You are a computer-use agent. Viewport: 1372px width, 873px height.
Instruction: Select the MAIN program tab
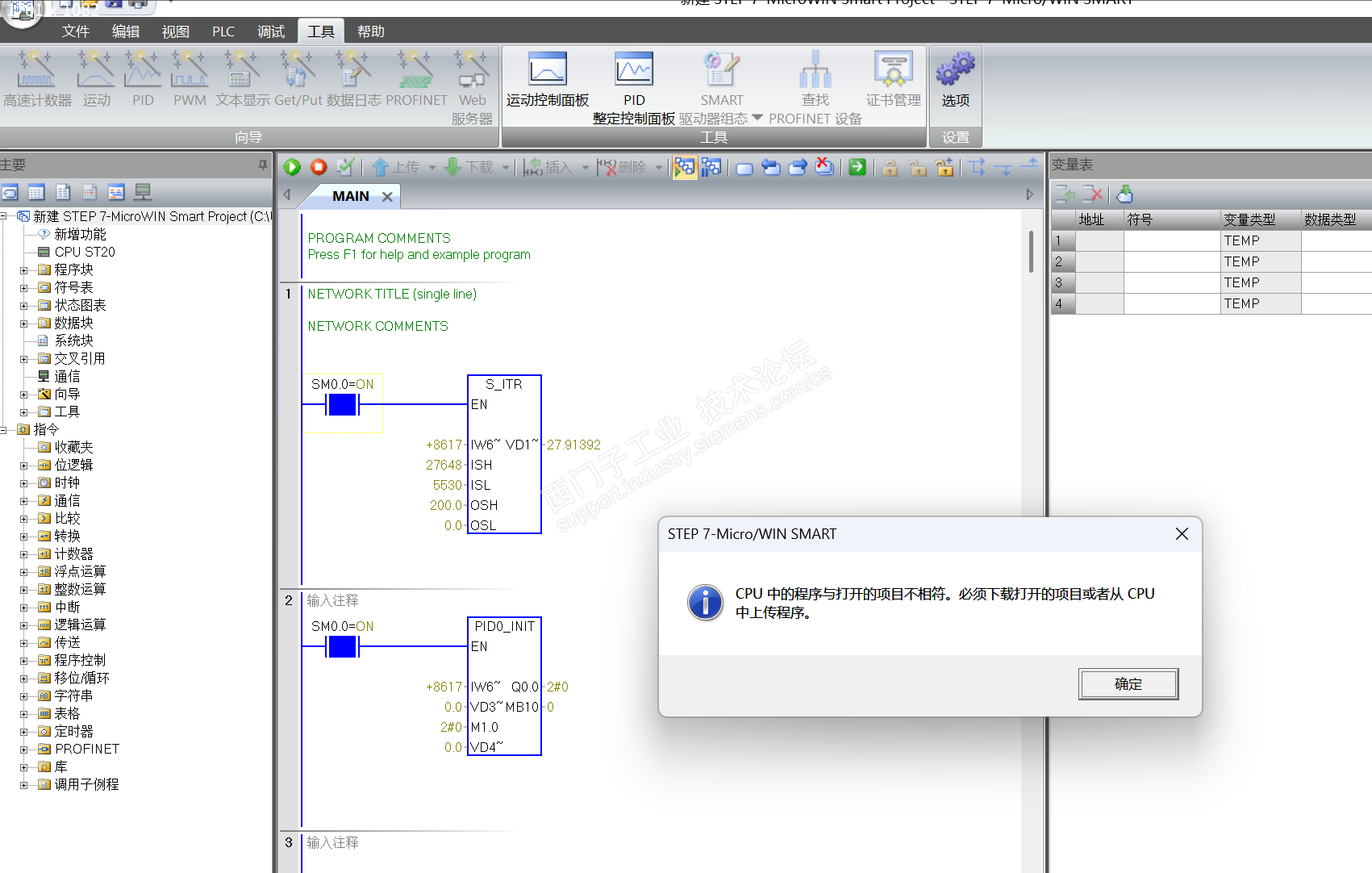pos(351,196)
